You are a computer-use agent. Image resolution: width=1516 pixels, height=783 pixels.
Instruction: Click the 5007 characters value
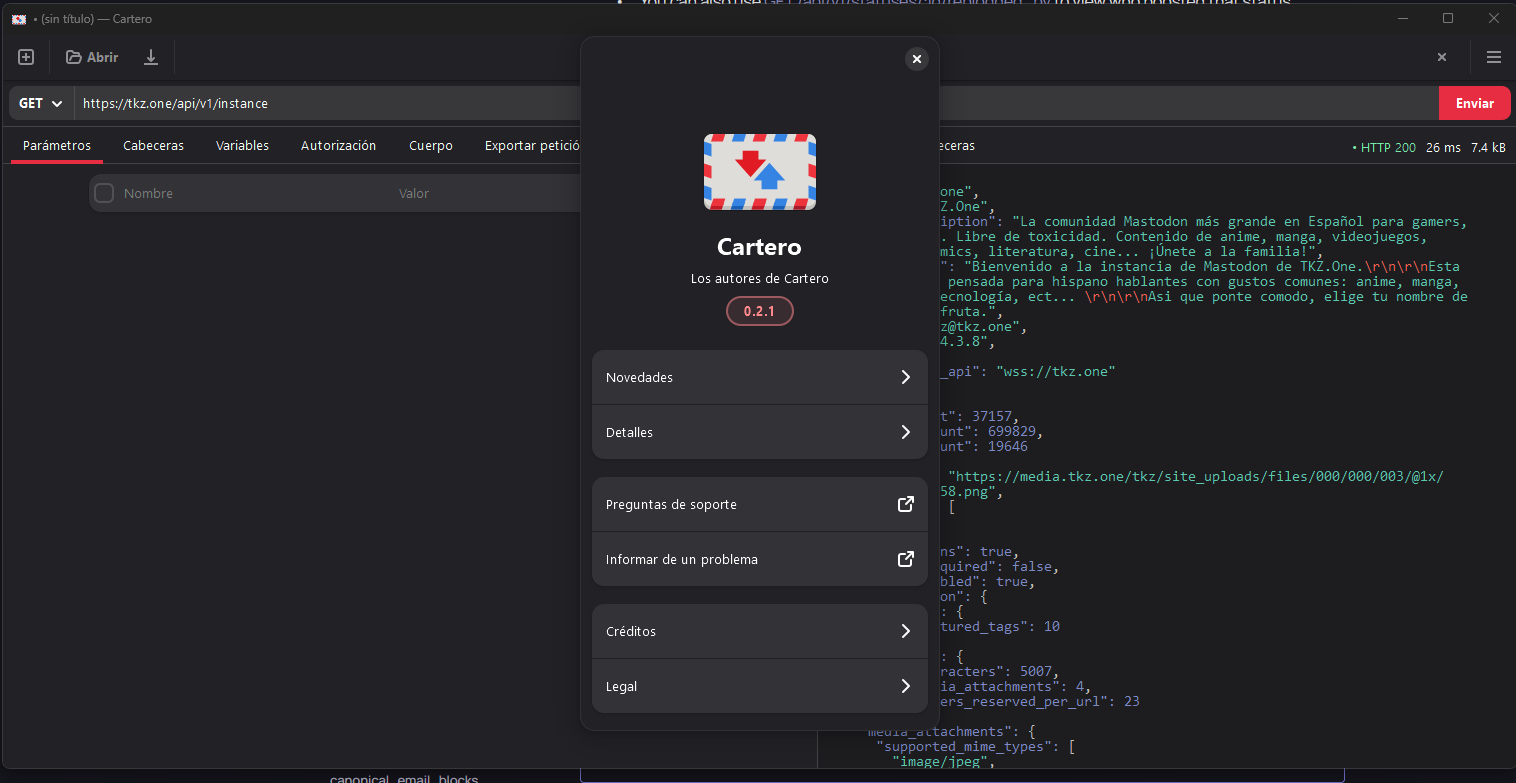1035,671
